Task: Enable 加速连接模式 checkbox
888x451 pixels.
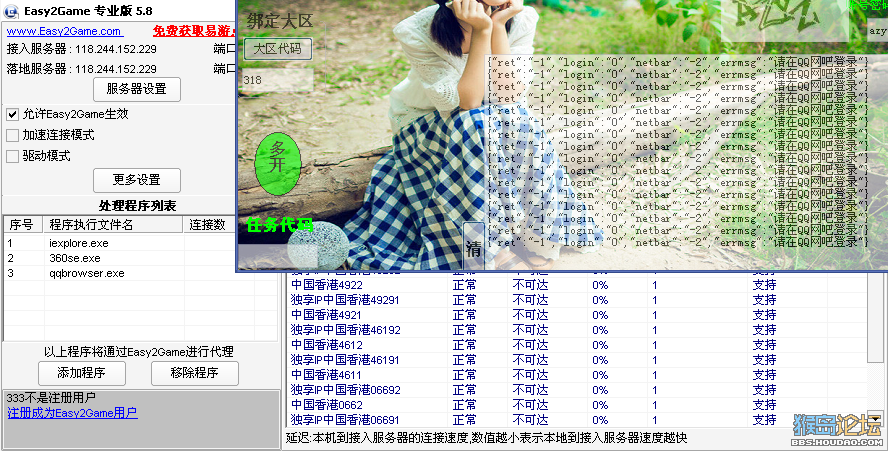Action: click(12, 135)
